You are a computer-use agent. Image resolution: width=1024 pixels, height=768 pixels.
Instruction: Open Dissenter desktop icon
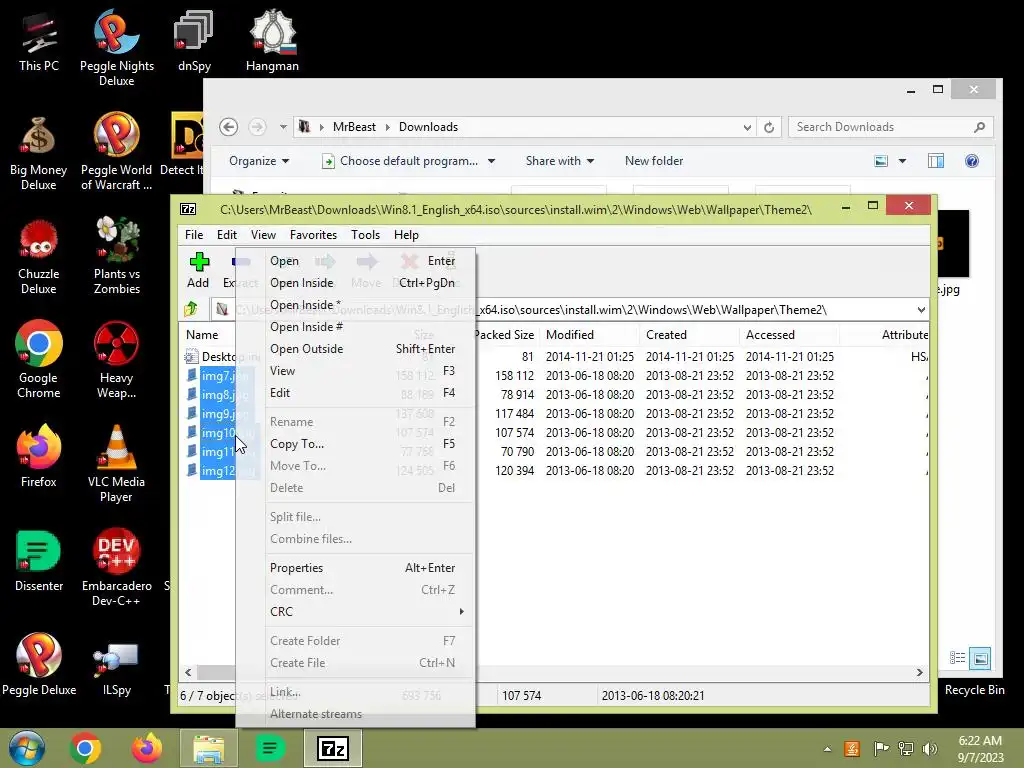[39, 560]
